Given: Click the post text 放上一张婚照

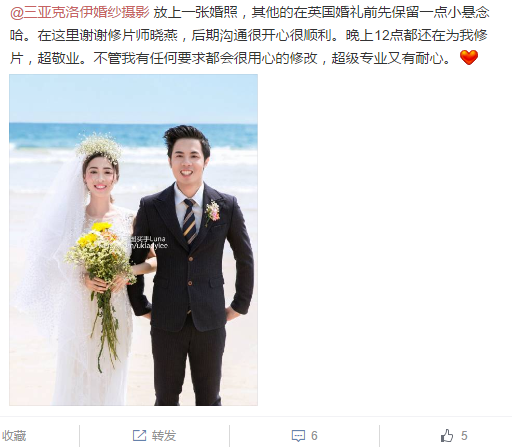Looking at the screenshot, I should pos(196,13).
